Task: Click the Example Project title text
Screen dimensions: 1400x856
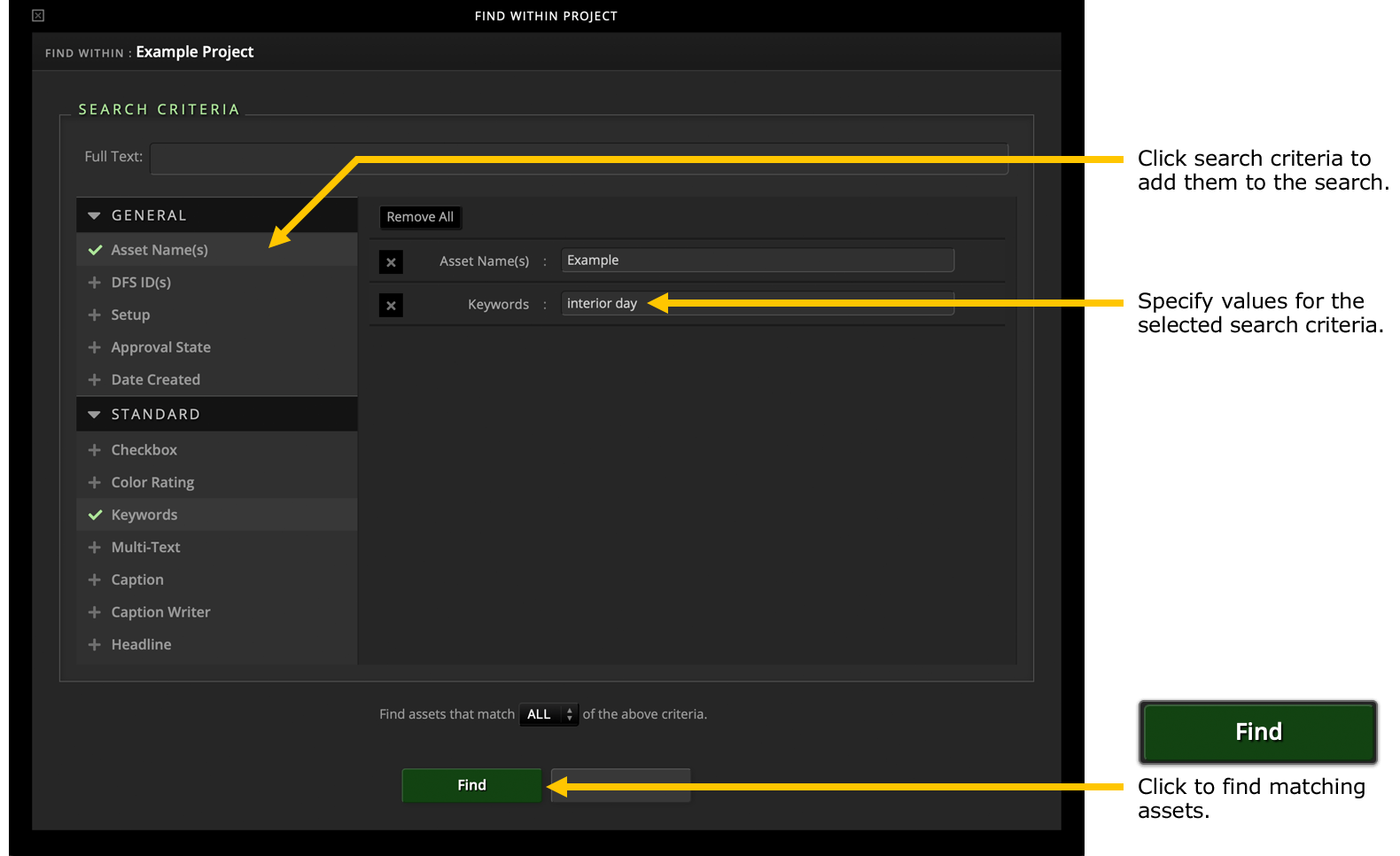Action: click(x=195, y=52)
